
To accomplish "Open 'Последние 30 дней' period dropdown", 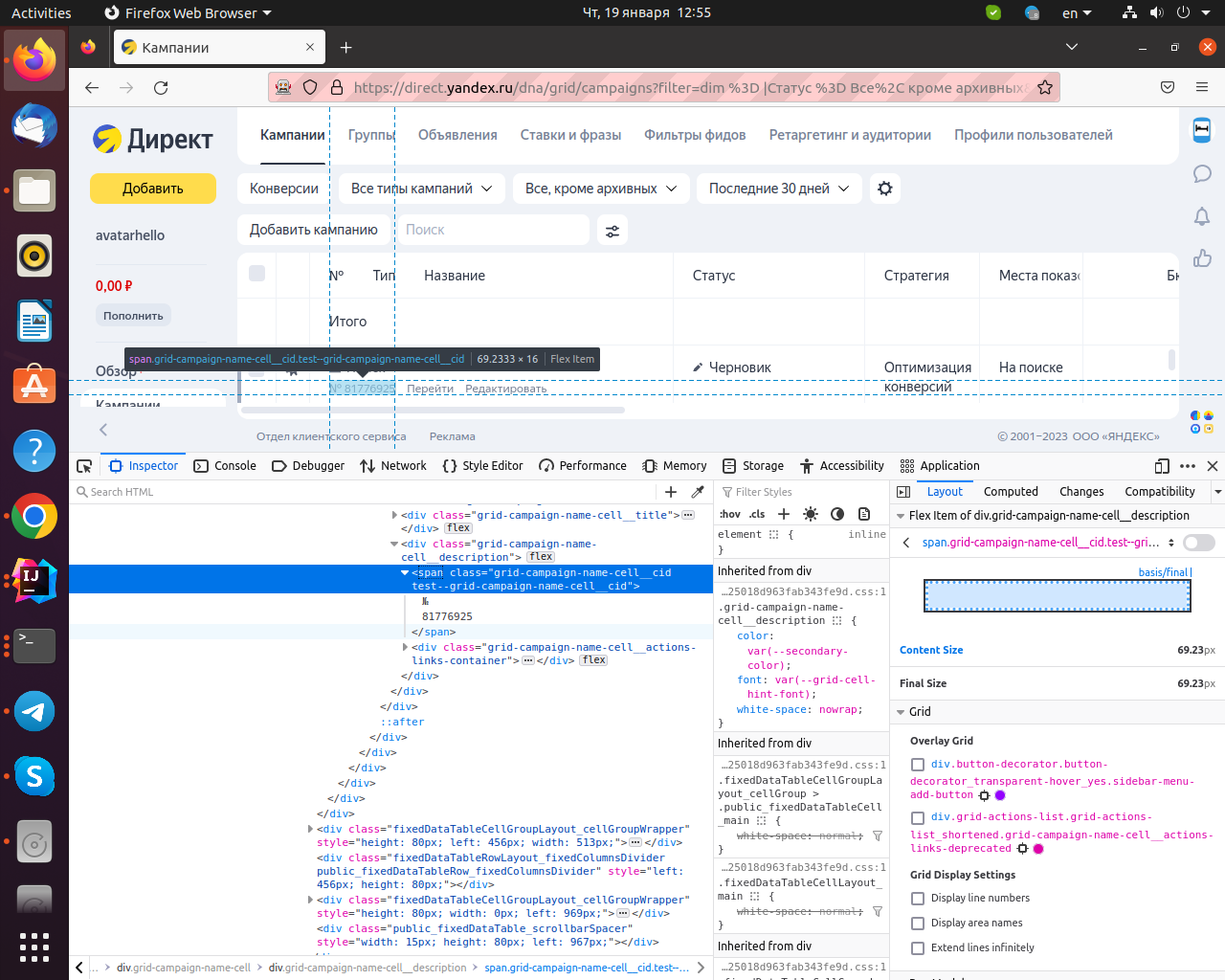I will click(x=779, y=189).
